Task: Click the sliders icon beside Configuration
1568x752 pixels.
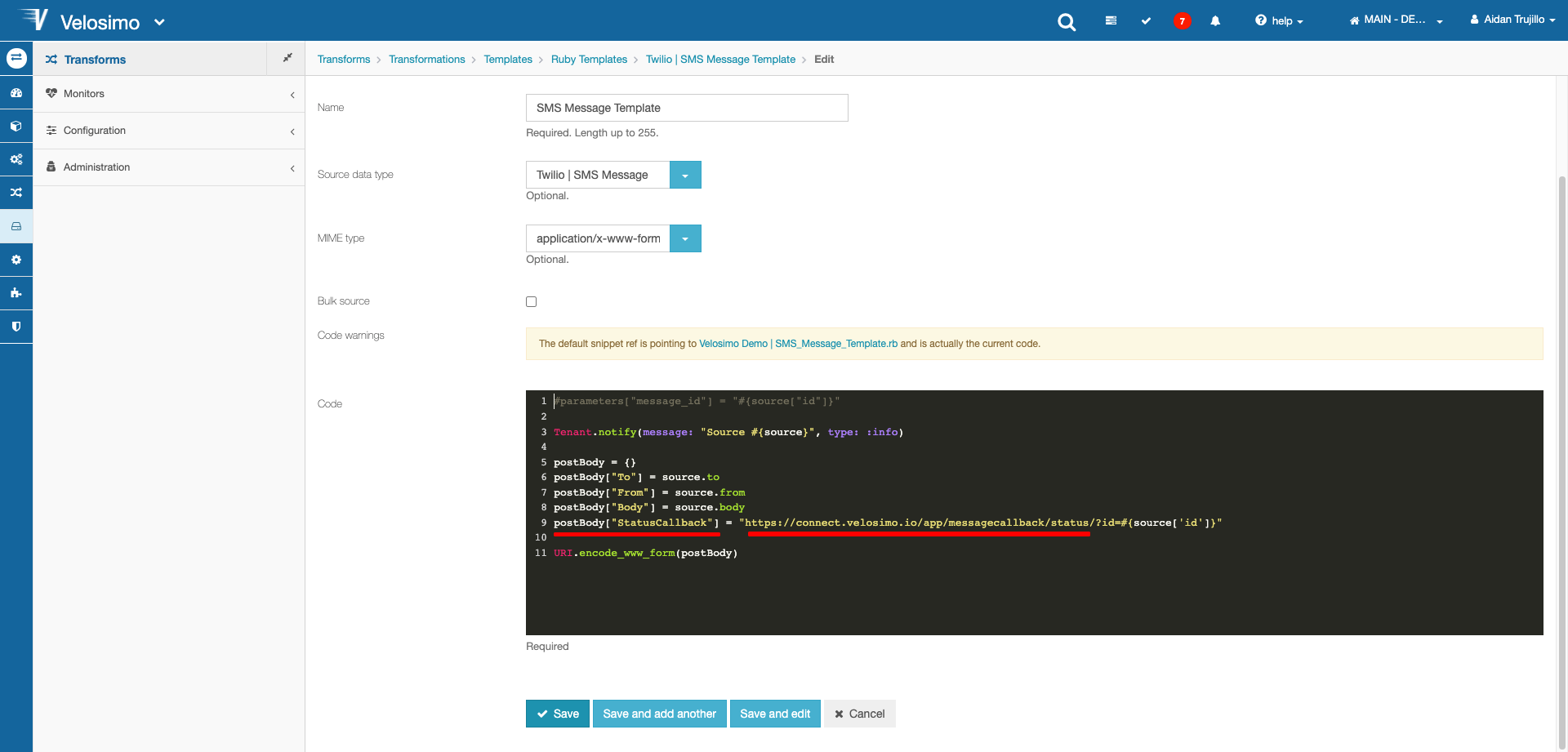Action: coord(51,130)
